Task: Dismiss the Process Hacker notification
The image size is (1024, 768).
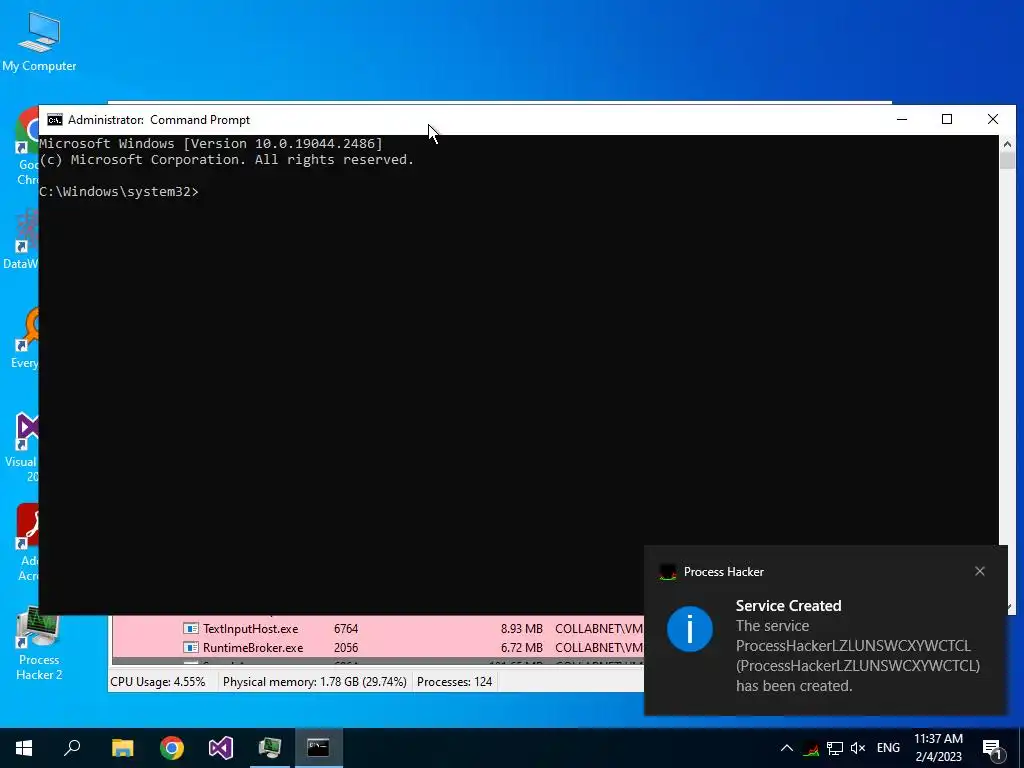Action: click(x=980, y=571)
